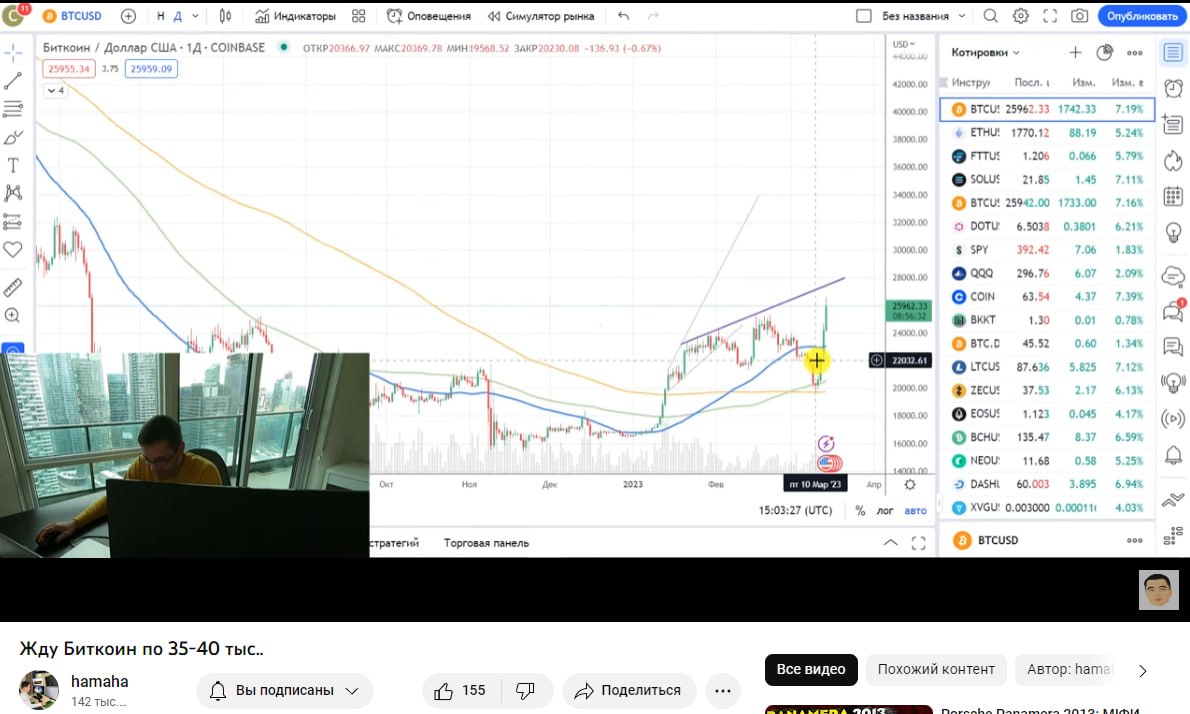The width and height of the screenshot is (1190, 714).
Task: Open the calendar panel in right sidebar
Action: click(x=1173, y=197)
